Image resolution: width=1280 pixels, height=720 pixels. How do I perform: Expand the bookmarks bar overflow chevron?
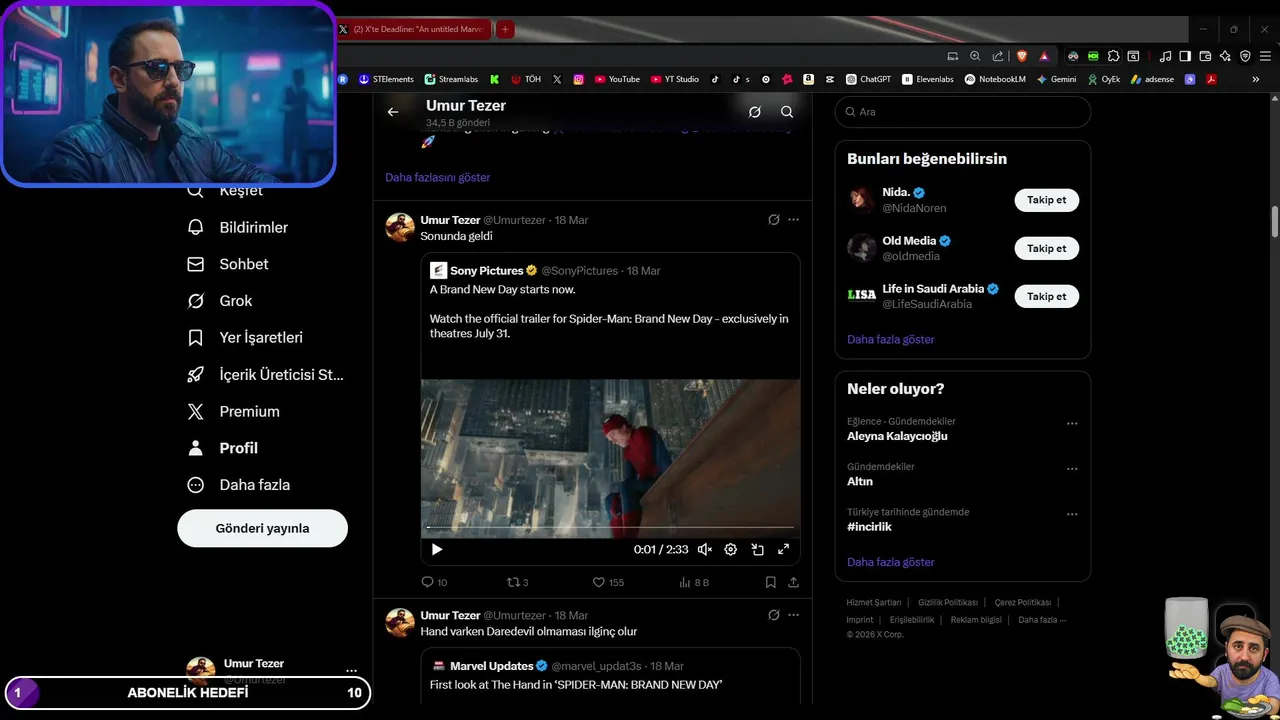coord(1256,79)
